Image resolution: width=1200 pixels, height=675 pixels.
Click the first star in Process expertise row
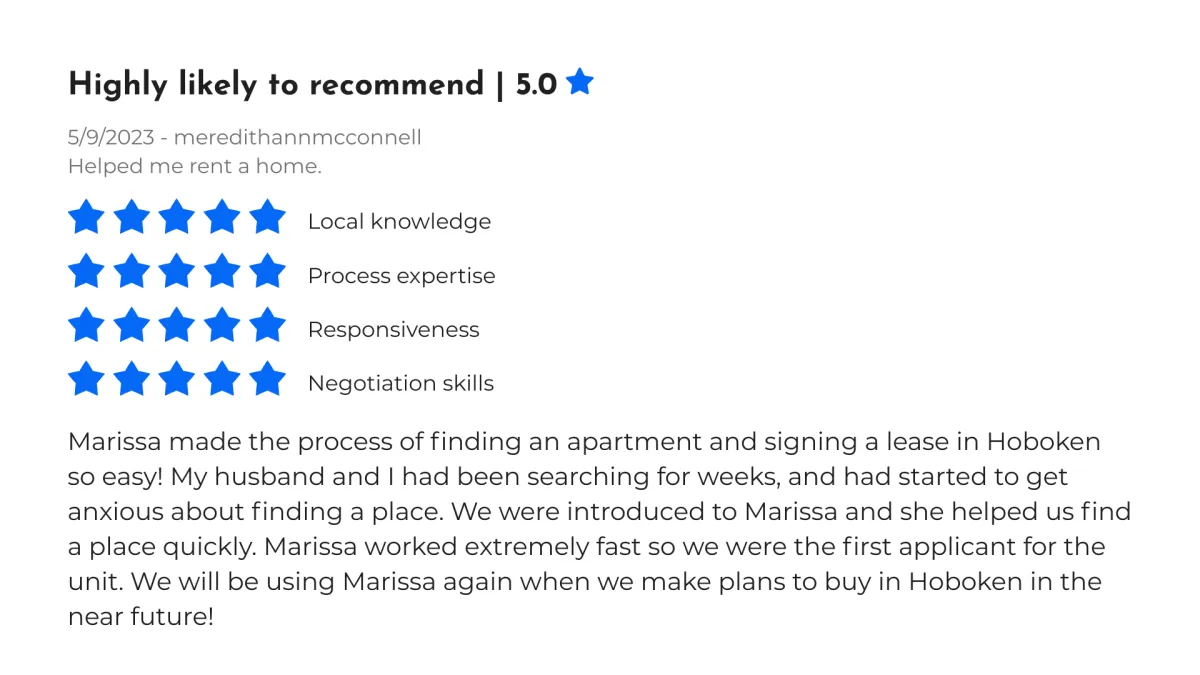click(86, 271)
